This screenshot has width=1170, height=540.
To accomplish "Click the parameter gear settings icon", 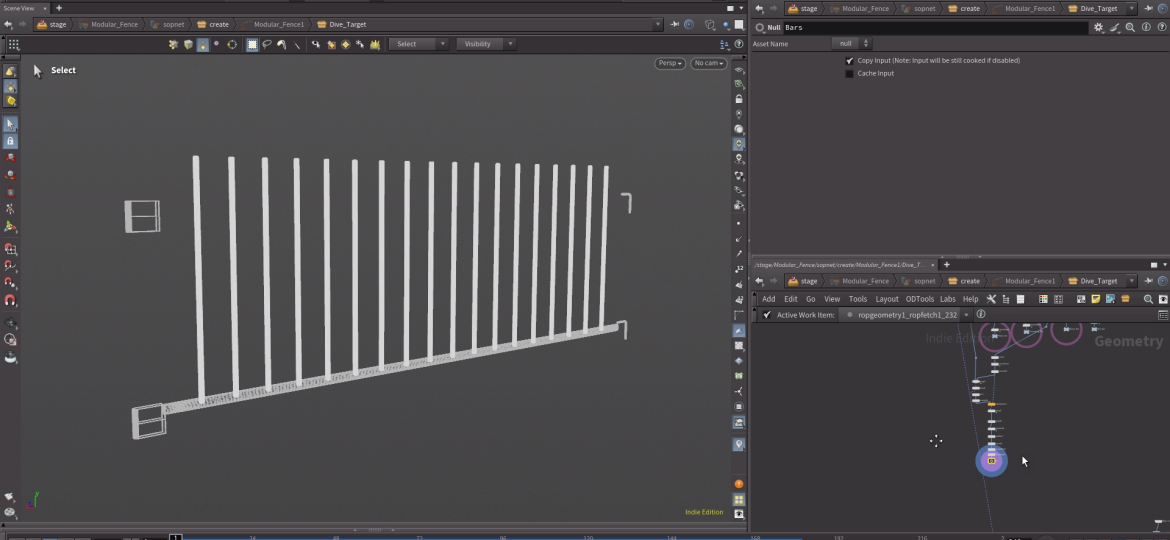I will (x=1099, y=28).
